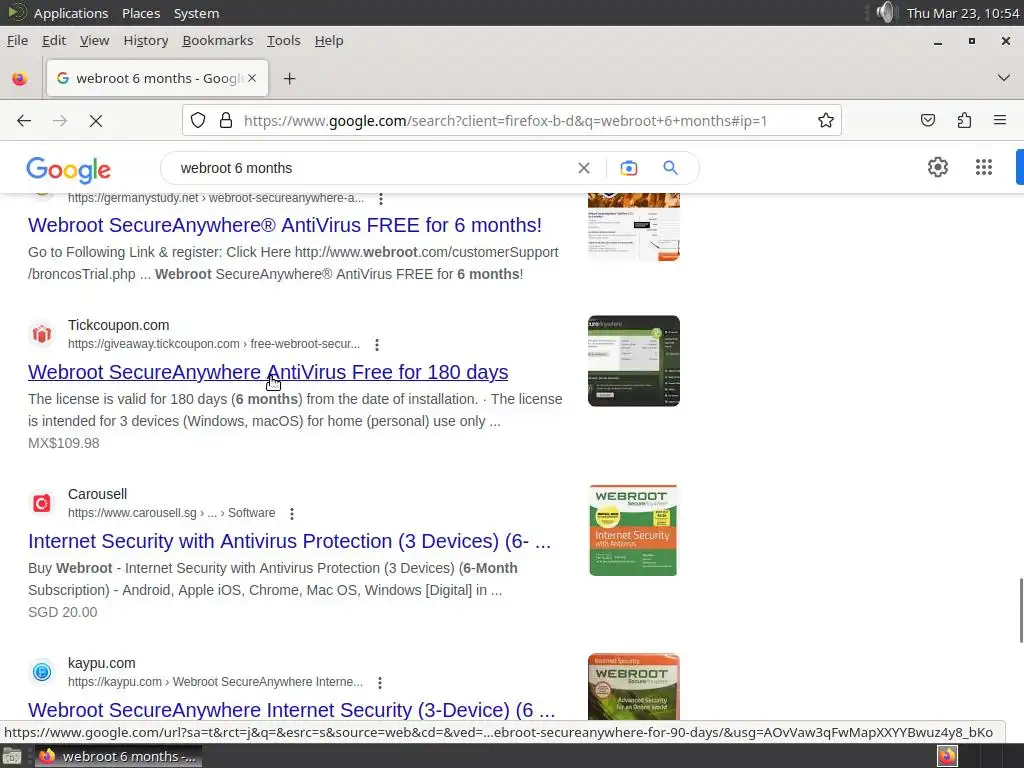Open the extensions puzzle icon
The height and width of the screenshot is (768, 1024).
tap(964, 120)
